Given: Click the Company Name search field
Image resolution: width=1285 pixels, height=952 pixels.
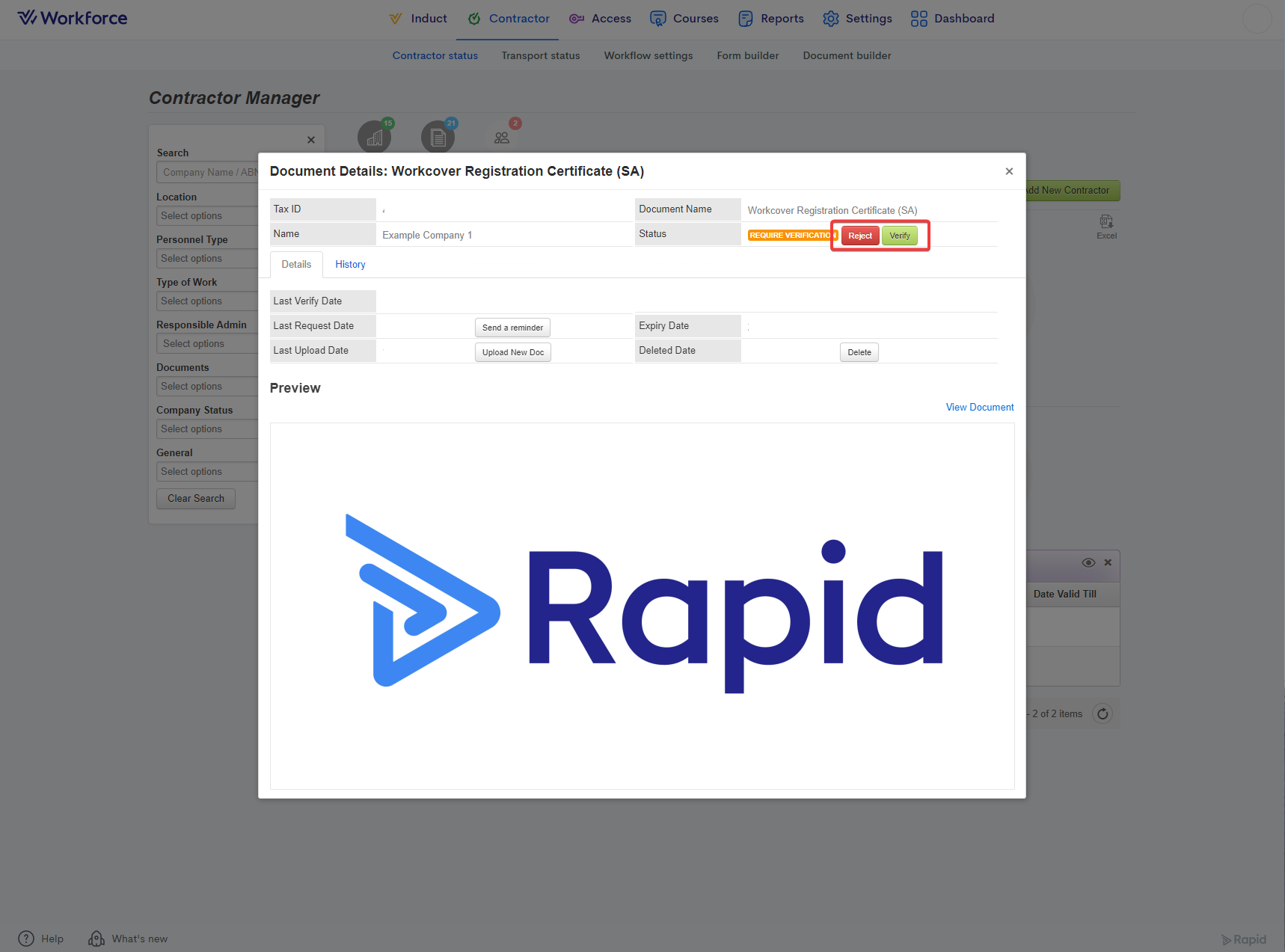Looking at the screenshot, I should [207, 173].
